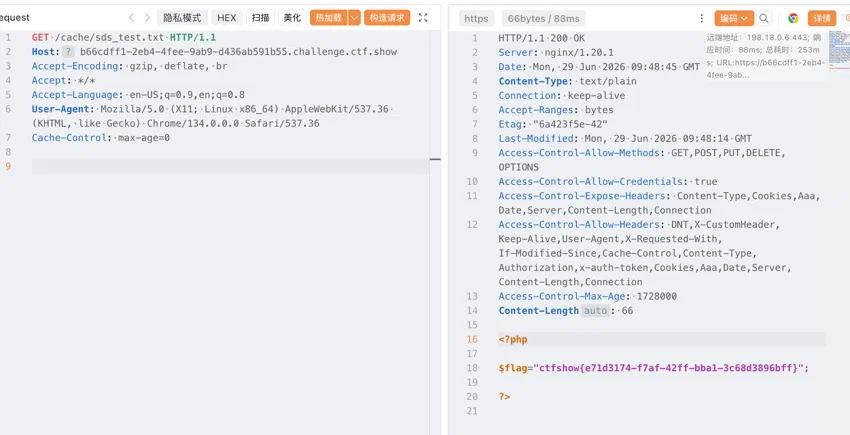This screenshot has width=850, height=435.
Task: Click the 热加载 hot reload button
Action: 329,18
